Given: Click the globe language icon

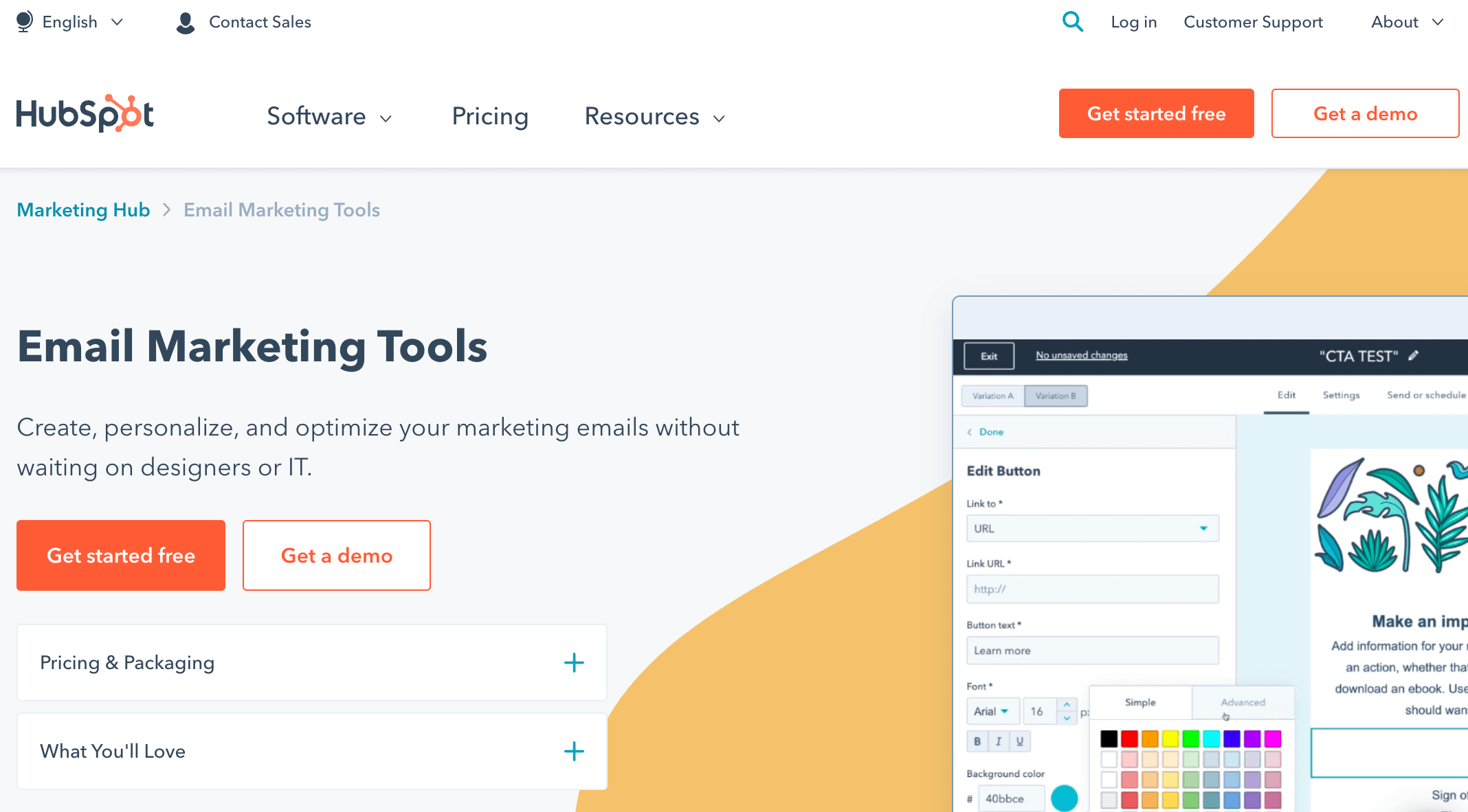Looking at the screenshot, I should (25, 21).
